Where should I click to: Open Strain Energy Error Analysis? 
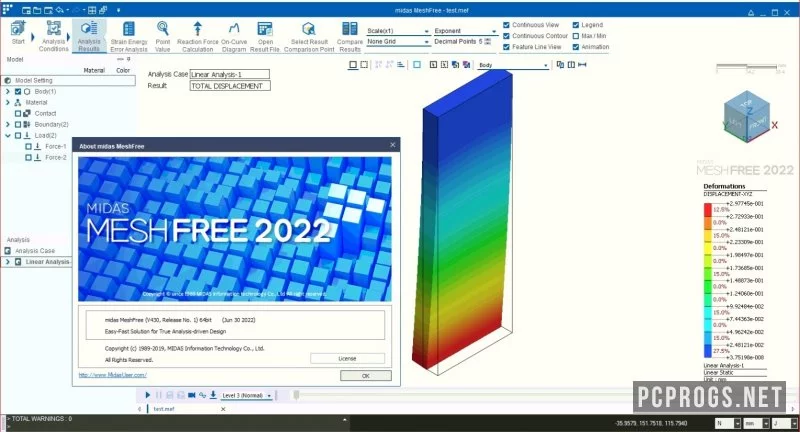pyautogui.click(x=129, y=36)
